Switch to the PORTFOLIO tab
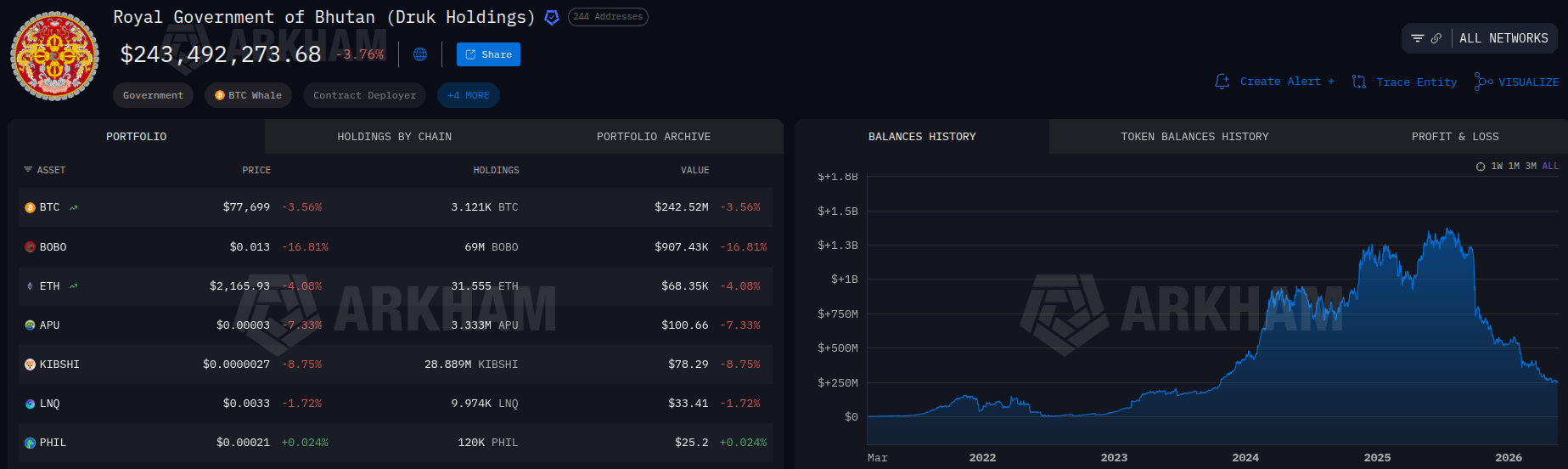Viewport: 1568px width, 469px height. (137, 137)
